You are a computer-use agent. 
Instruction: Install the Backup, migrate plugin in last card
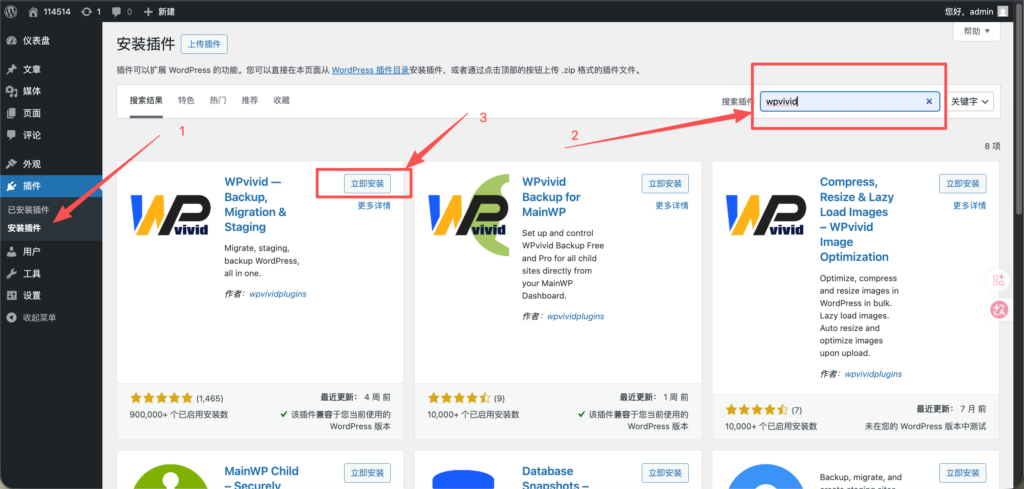[963, 473]
